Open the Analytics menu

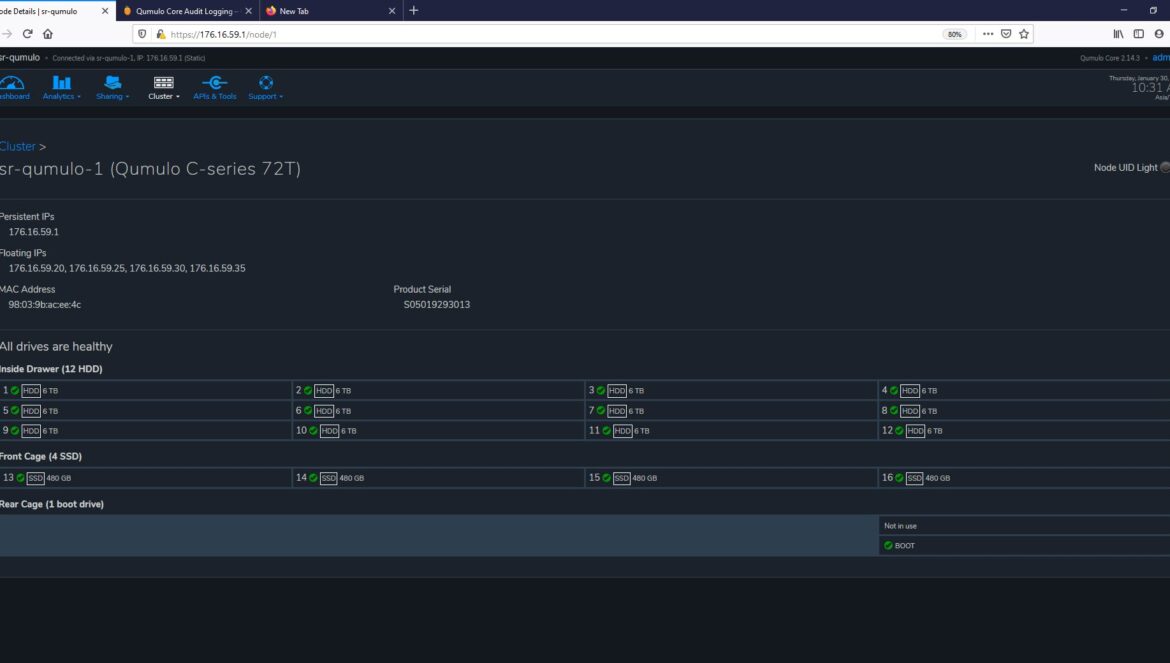coord(61,87)
